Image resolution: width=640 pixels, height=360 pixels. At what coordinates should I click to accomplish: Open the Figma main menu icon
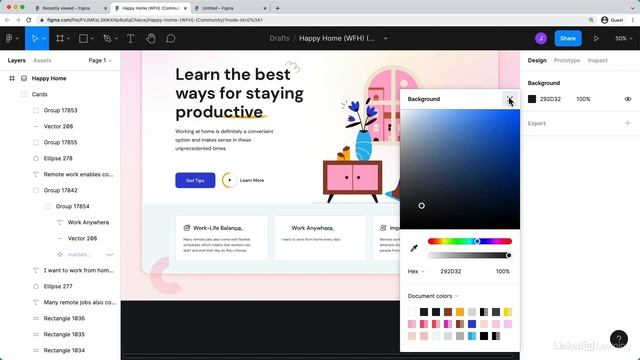point(9,38)
